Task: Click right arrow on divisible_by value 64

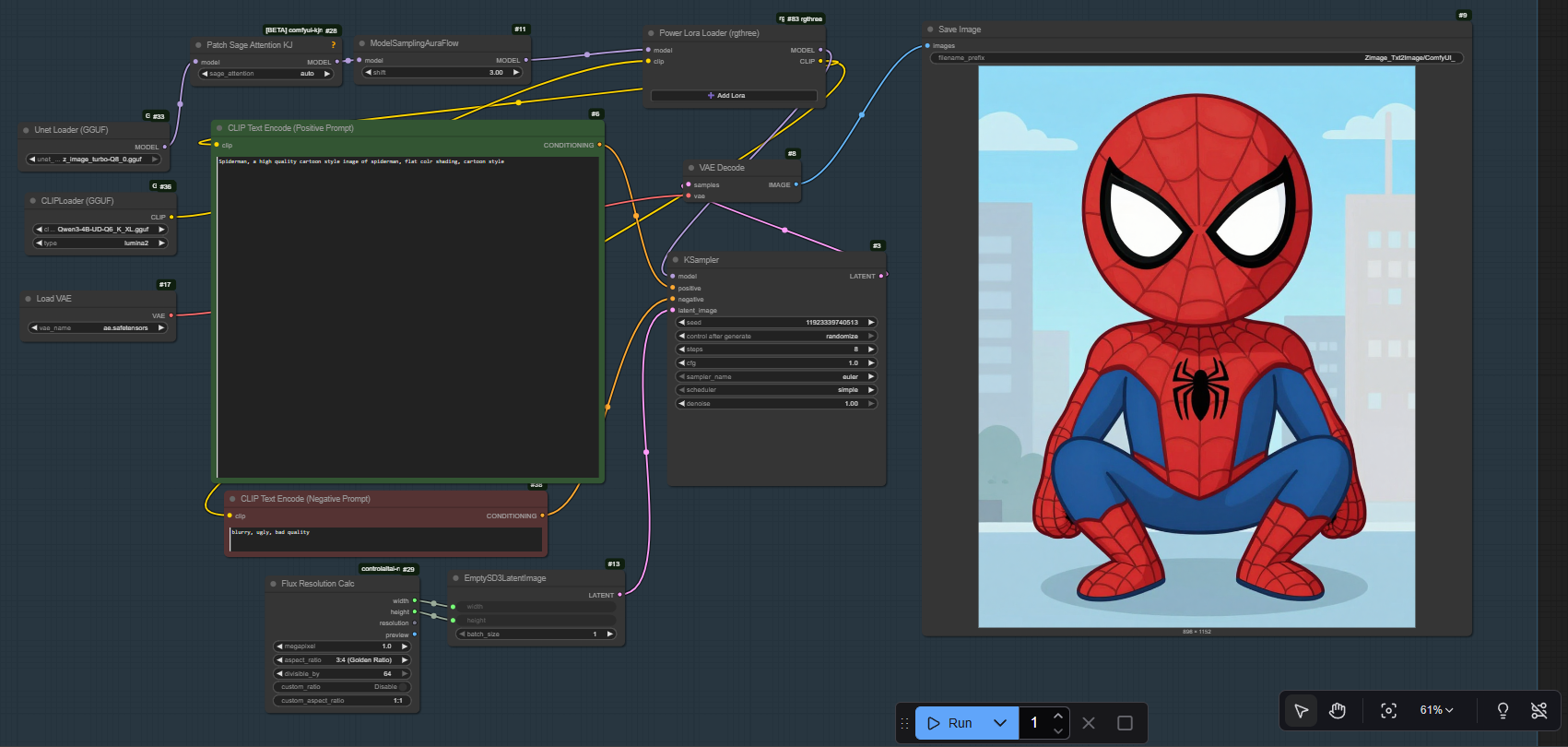Action: [404, 674]
